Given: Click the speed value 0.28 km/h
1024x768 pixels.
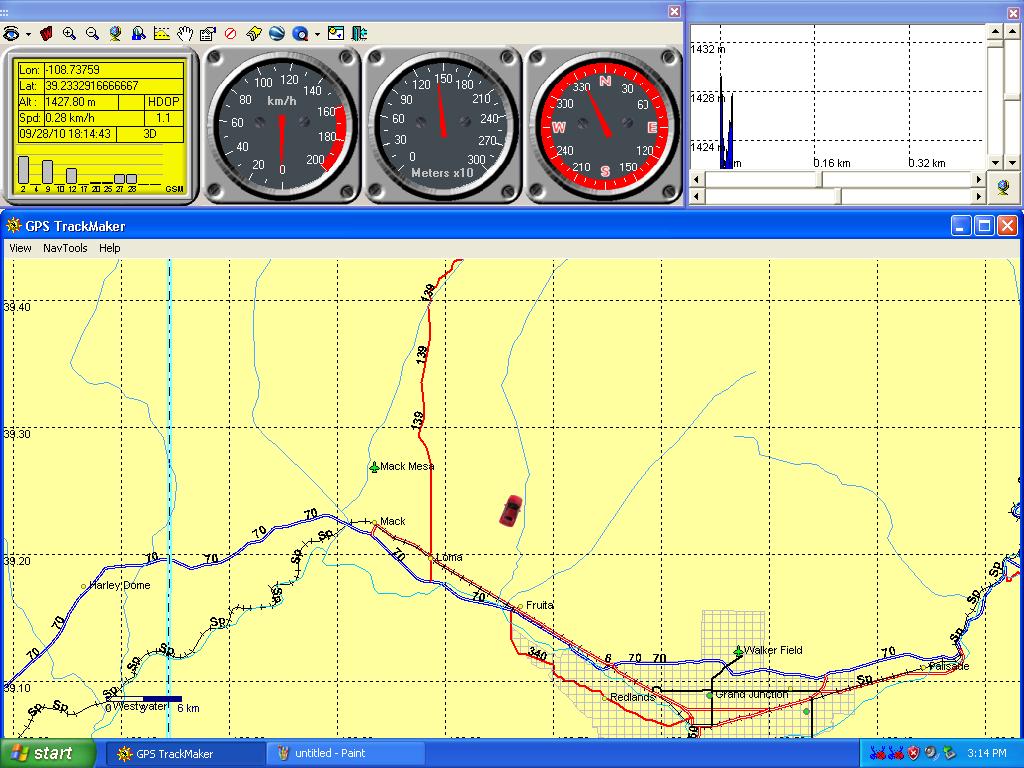Looking at the screenshot, I should point(70,118).
